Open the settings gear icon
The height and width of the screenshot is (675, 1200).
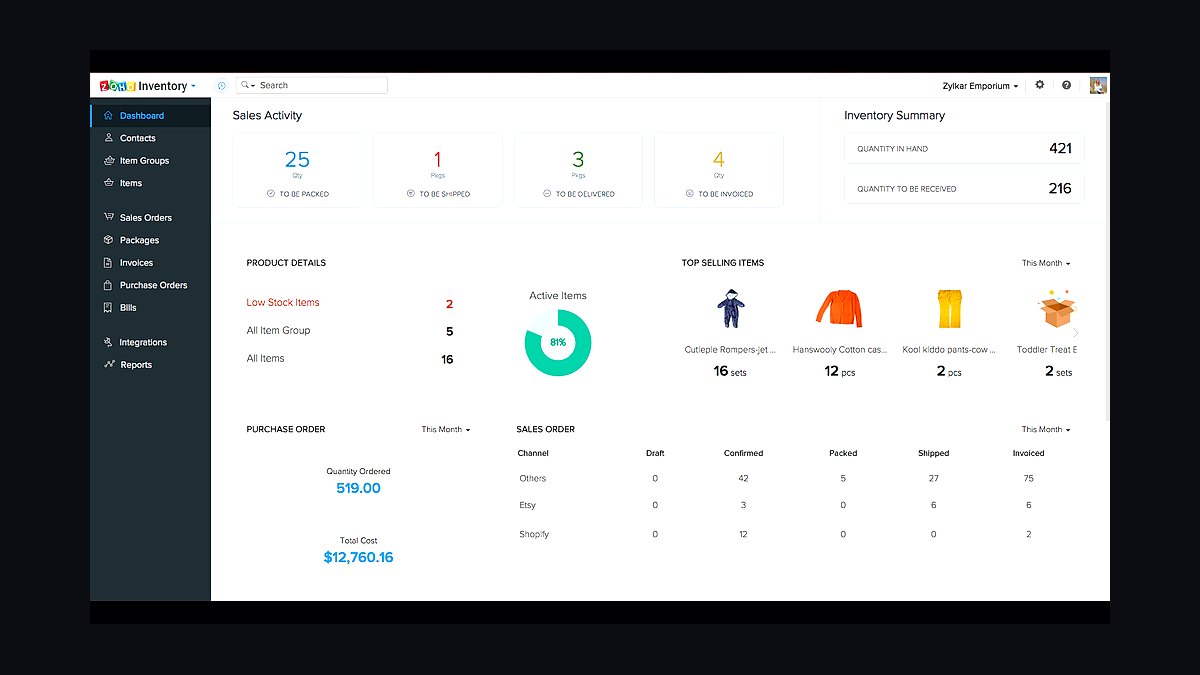coord(1040,85)
